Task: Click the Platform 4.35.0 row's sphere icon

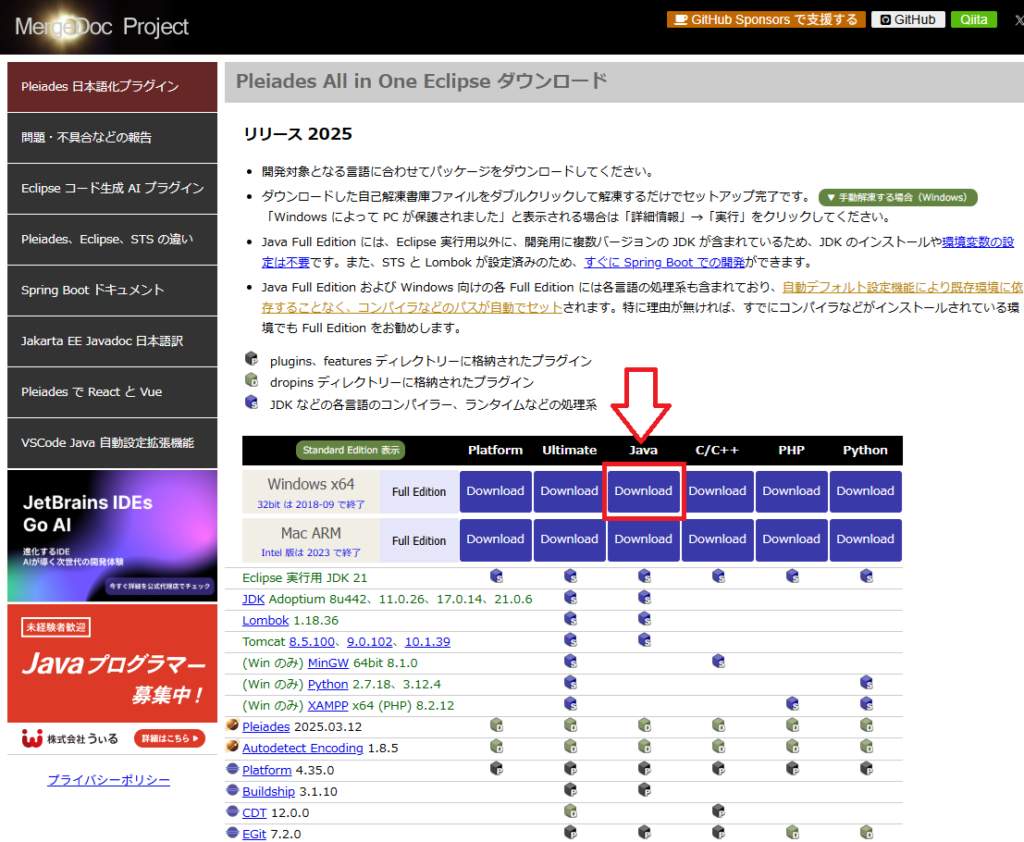Action: pyautogui.click(x=232, y=769)
